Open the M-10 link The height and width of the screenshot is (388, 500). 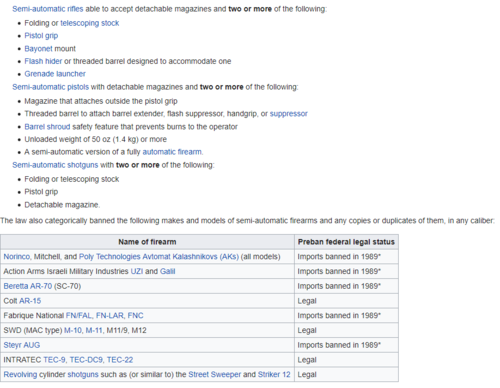pos(73,330)
